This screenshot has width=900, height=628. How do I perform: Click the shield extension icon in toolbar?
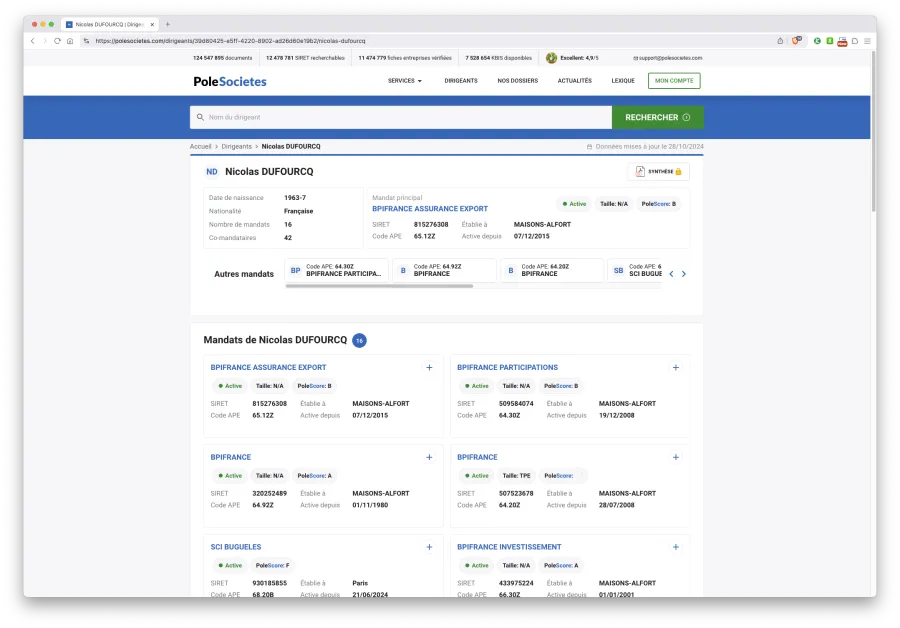[x=796, y=41]
